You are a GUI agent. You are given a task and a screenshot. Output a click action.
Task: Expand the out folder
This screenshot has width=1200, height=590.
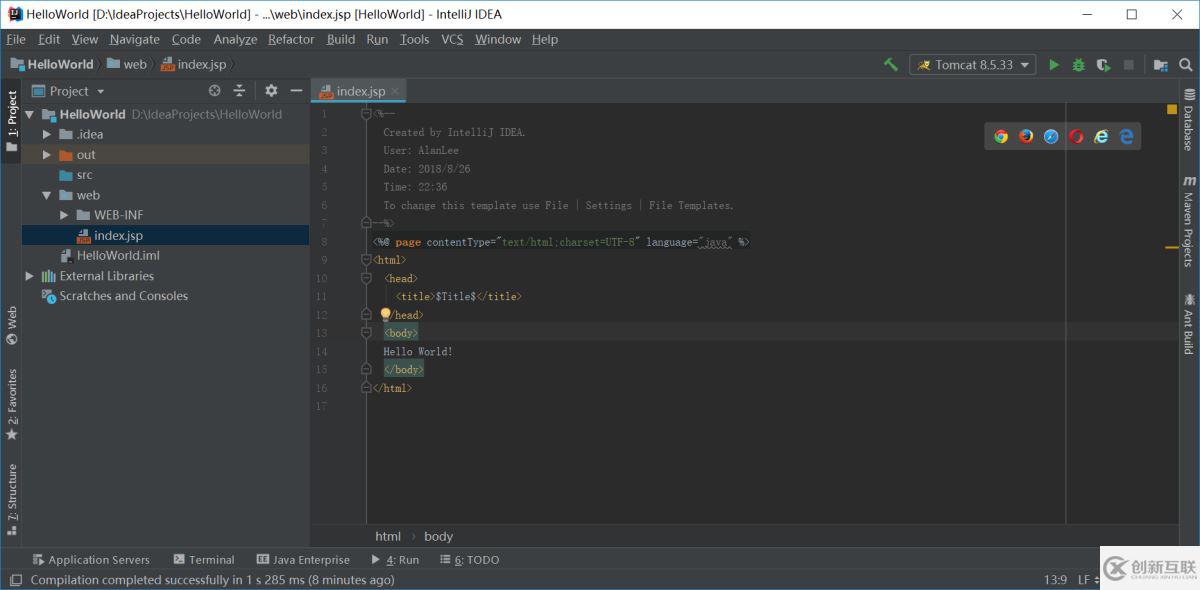46,154
